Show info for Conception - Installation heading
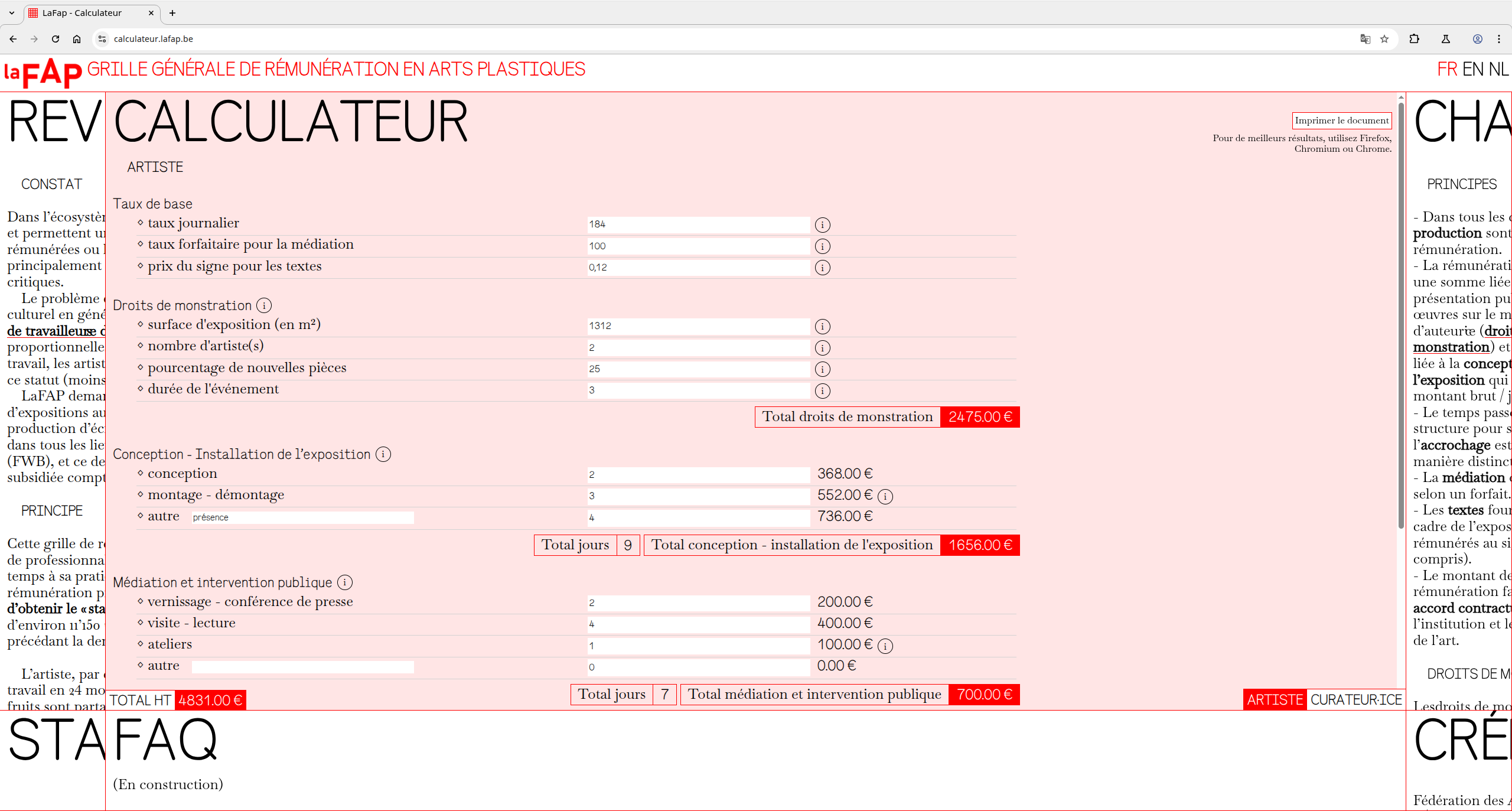 point(383,454)
